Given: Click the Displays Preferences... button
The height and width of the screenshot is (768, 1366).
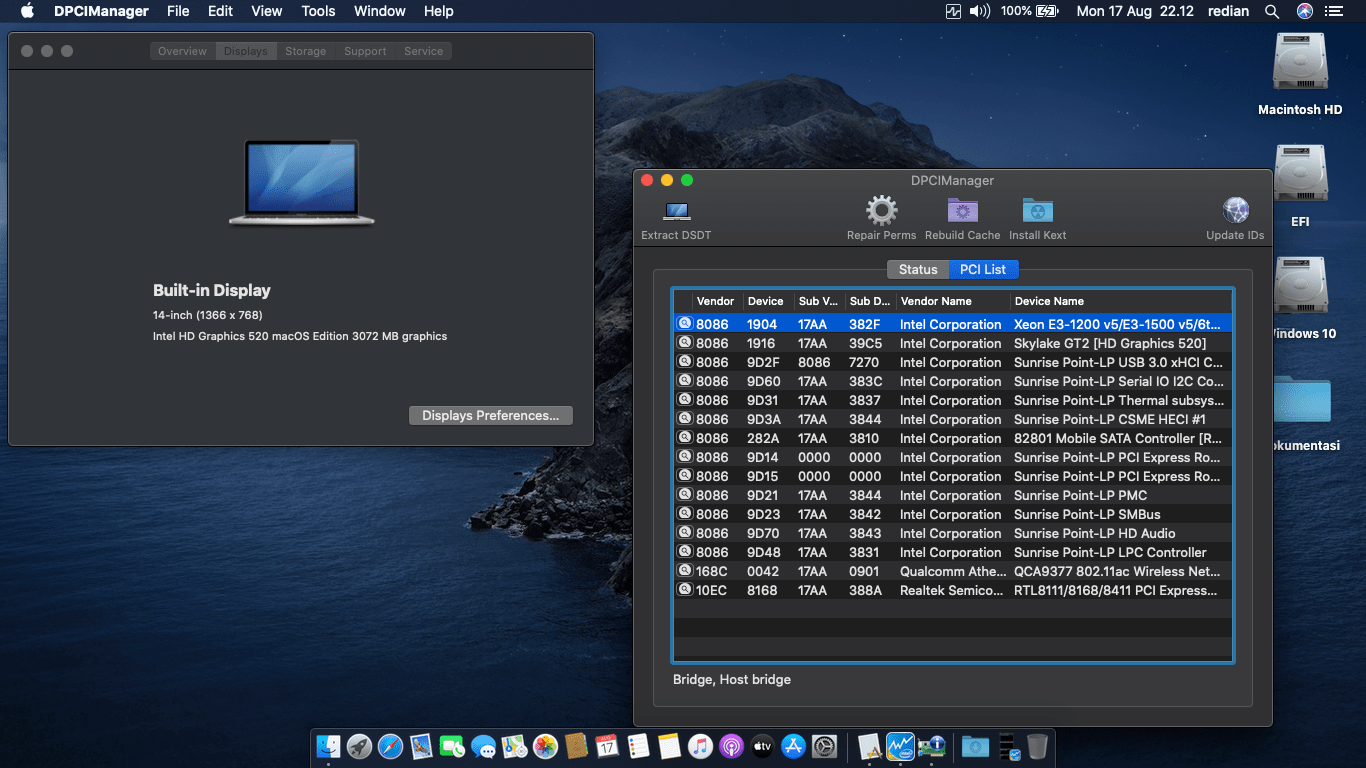Looking at the screenshot, I should click(491, 415).
